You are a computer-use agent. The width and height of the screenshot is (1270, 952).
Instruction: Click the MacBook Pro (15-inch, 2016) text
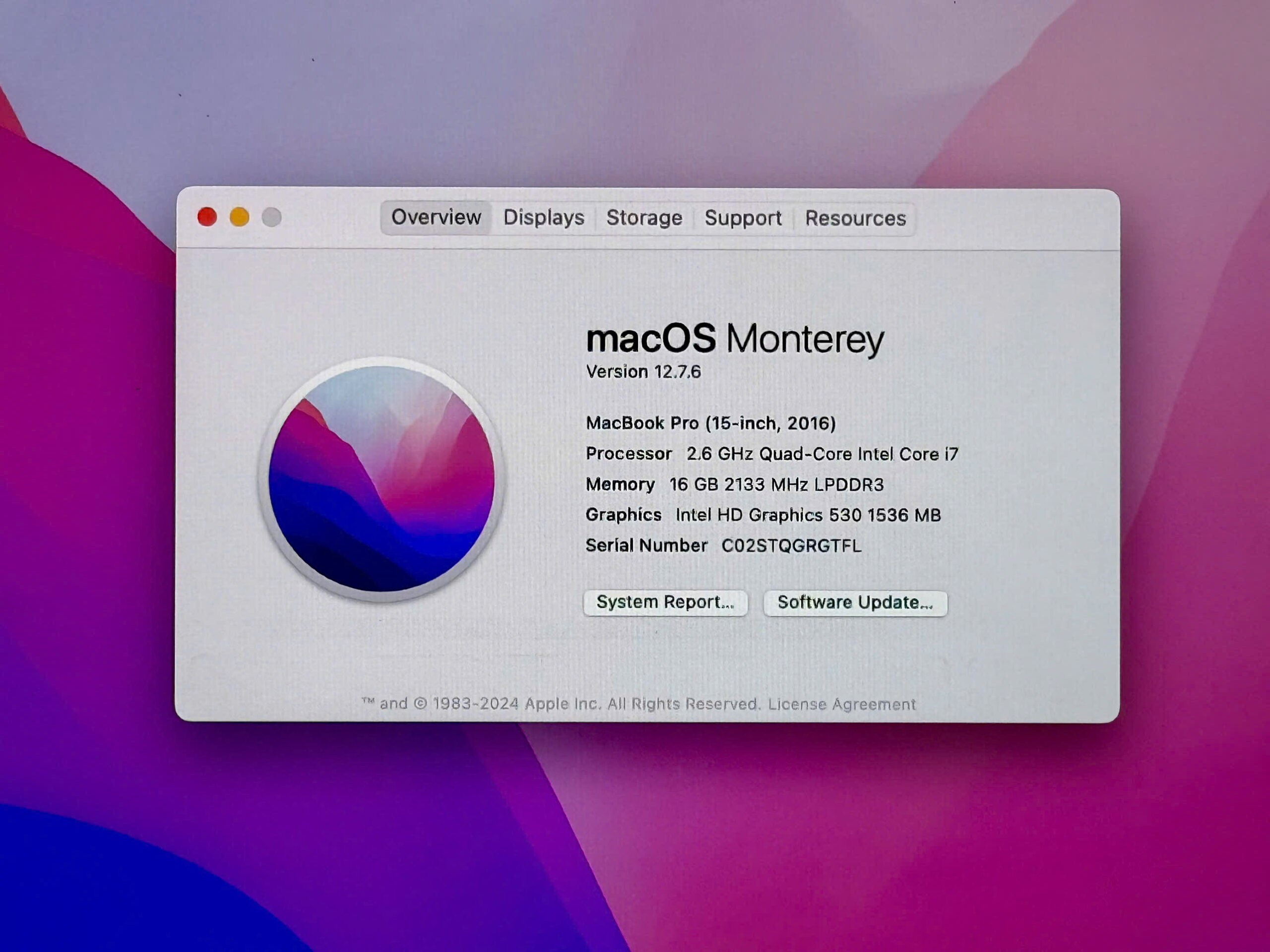pos(711,423)
